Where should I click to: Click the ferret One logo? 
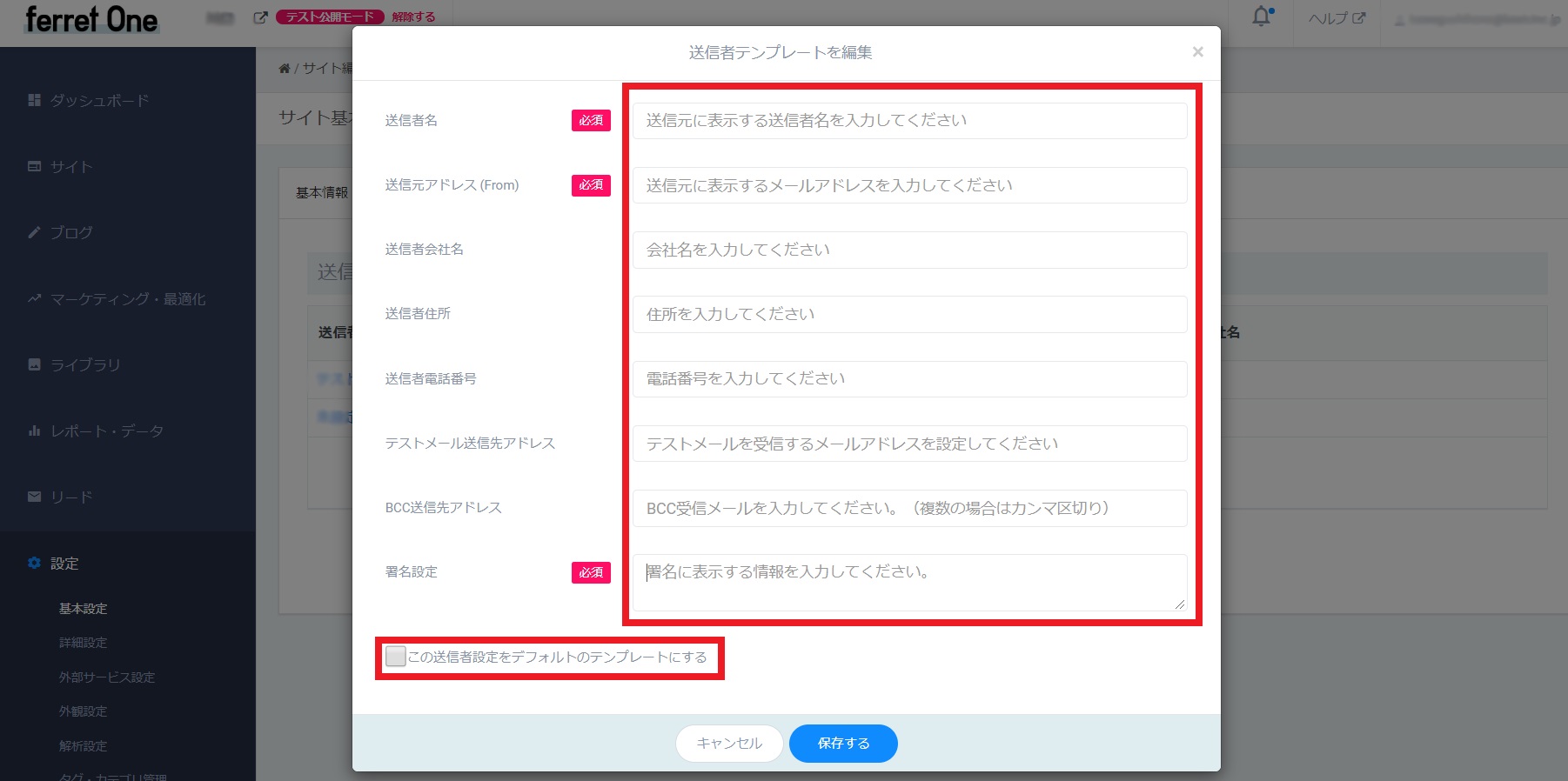coord(91,19)
